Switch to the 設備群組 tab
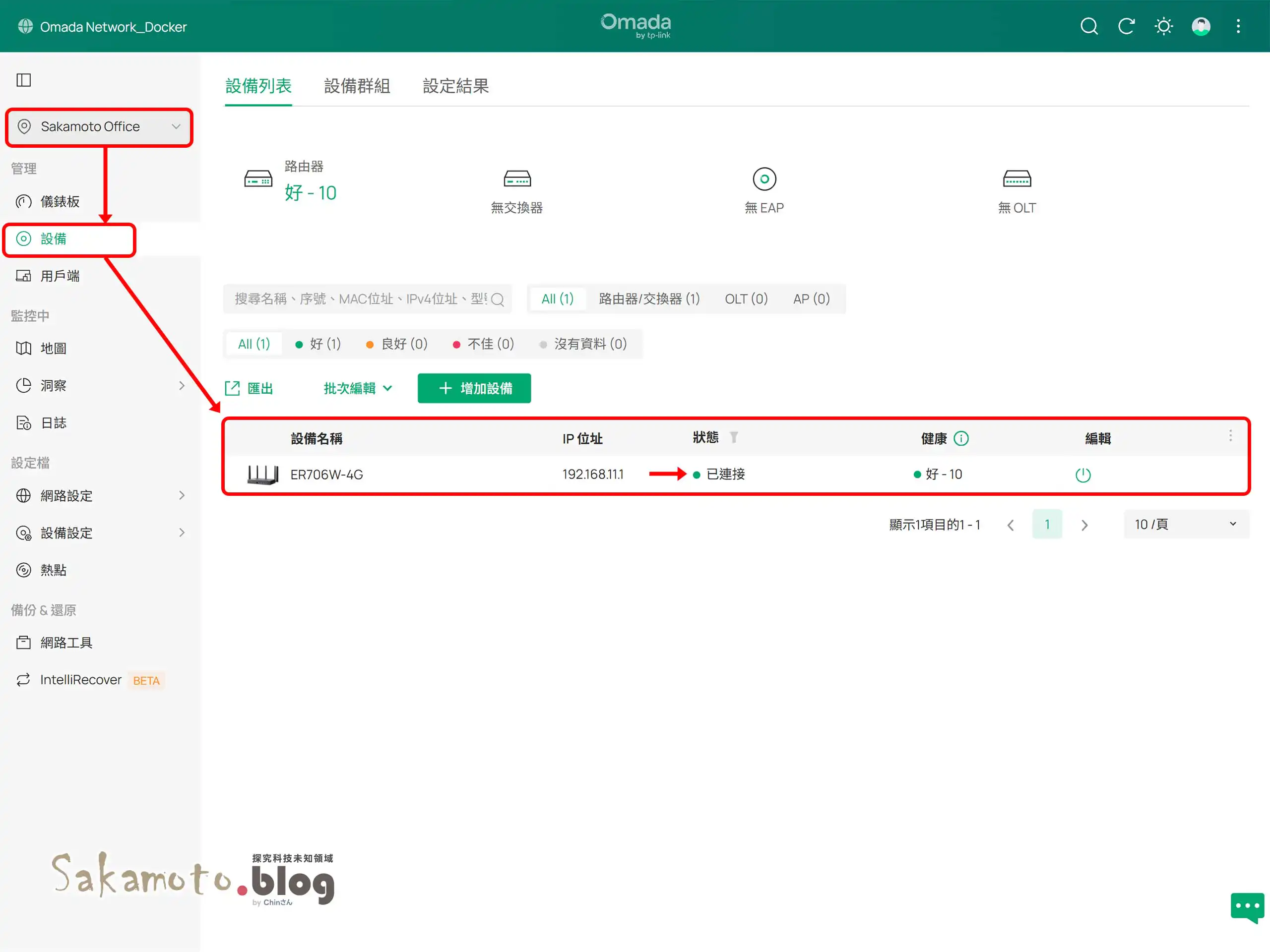 [357, 86]
